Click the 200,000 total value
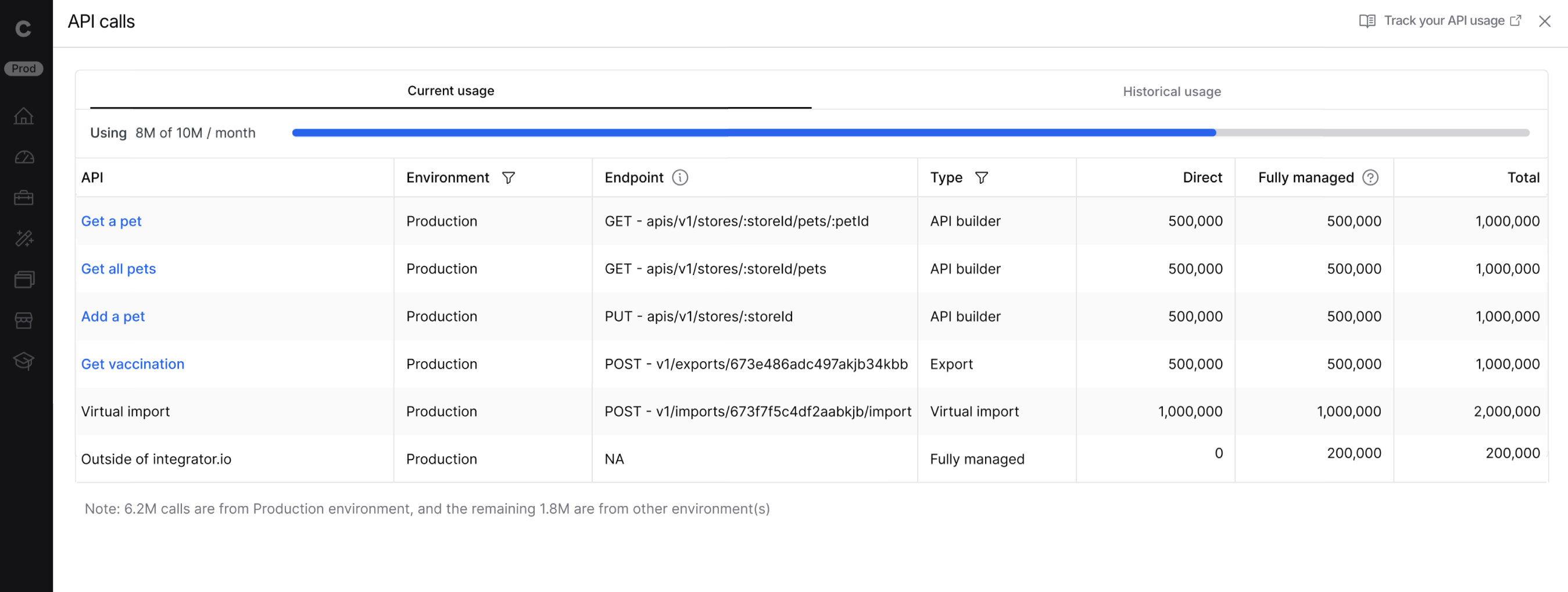The image size is (1568, 592). click(x=1513, y=452)
